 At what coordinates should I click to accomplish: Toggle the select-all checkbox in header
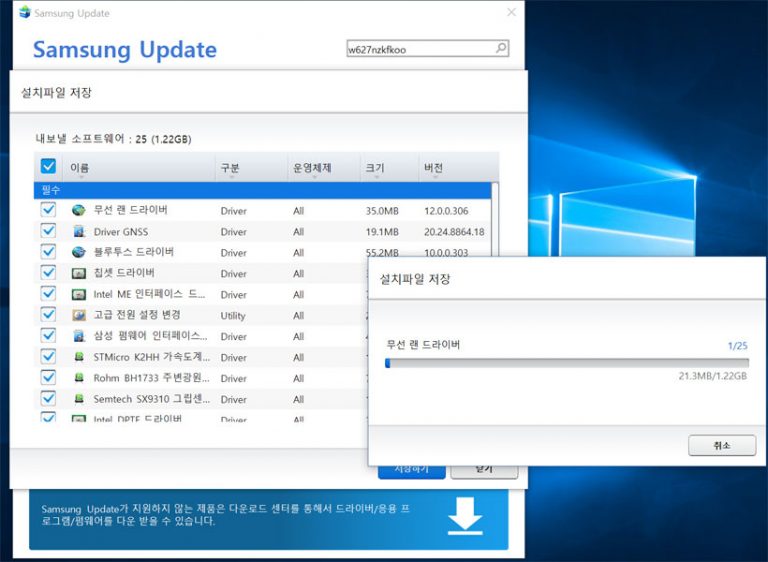coord(48,166)
